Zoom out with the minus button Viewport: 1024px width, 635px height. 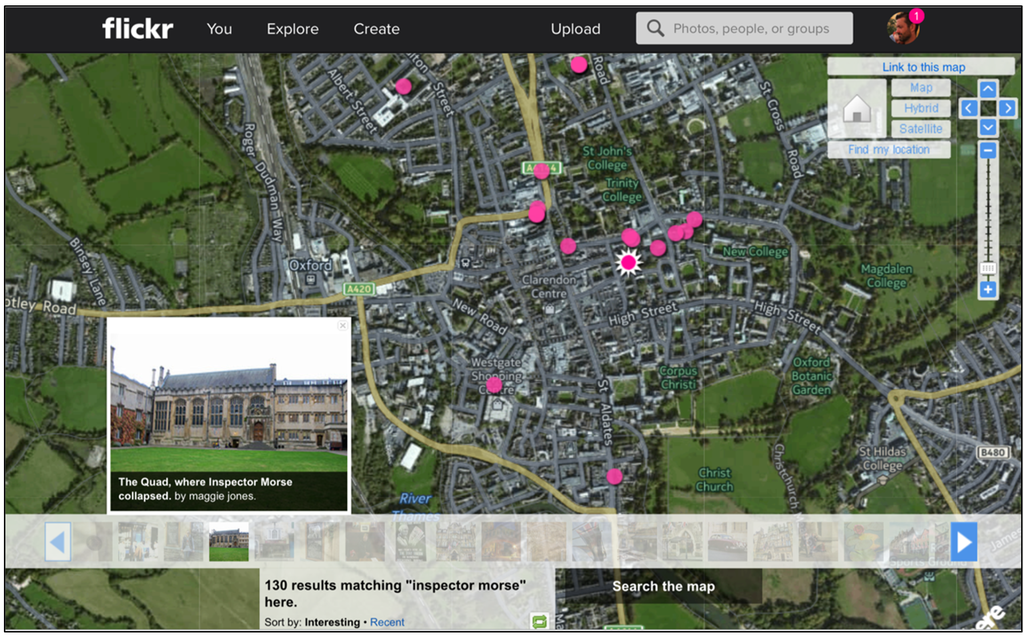coord(988,151)
